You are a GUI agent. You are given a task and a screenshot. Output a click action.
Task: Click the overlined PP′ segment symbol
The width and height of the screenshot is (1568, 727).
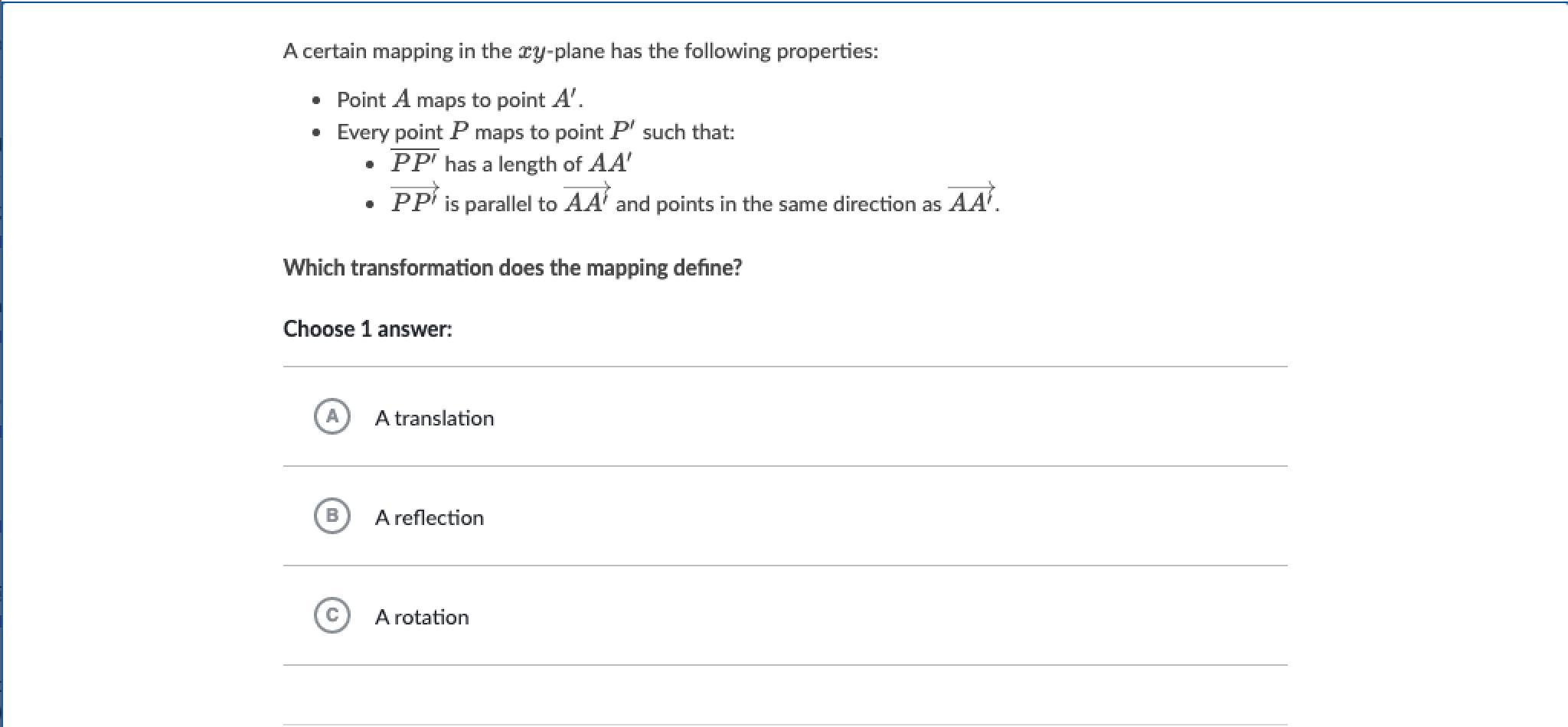pos(414,163)
